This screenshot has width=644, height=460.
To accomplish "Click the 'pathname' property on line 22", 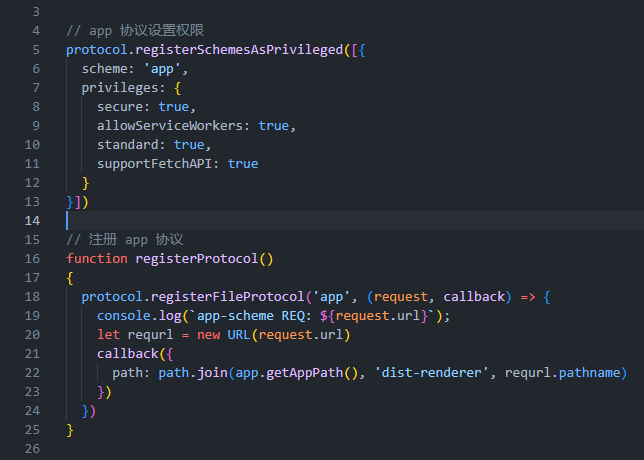I will pyautogui.click(x=589, y=373).
